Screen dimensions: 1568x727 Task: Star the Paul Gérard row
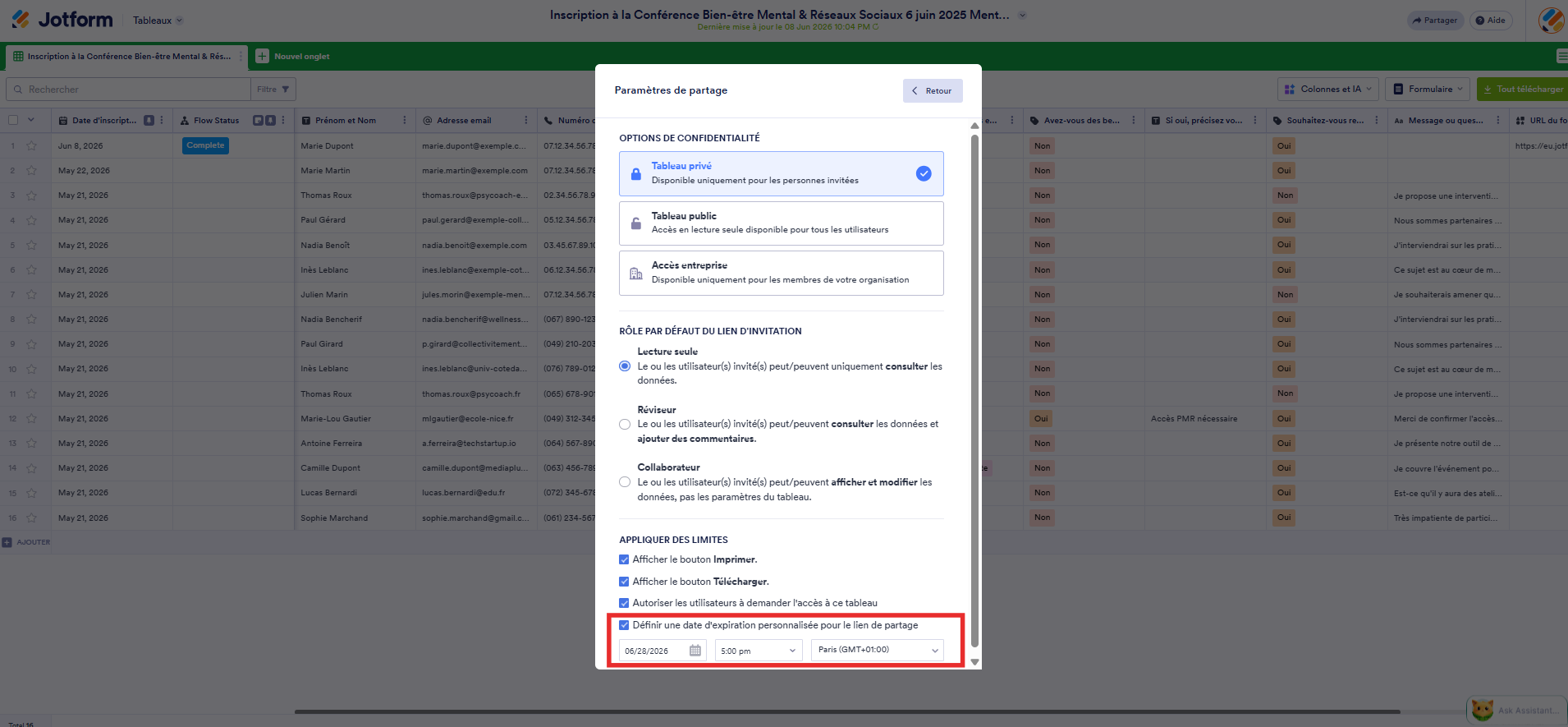click(31, 220)
